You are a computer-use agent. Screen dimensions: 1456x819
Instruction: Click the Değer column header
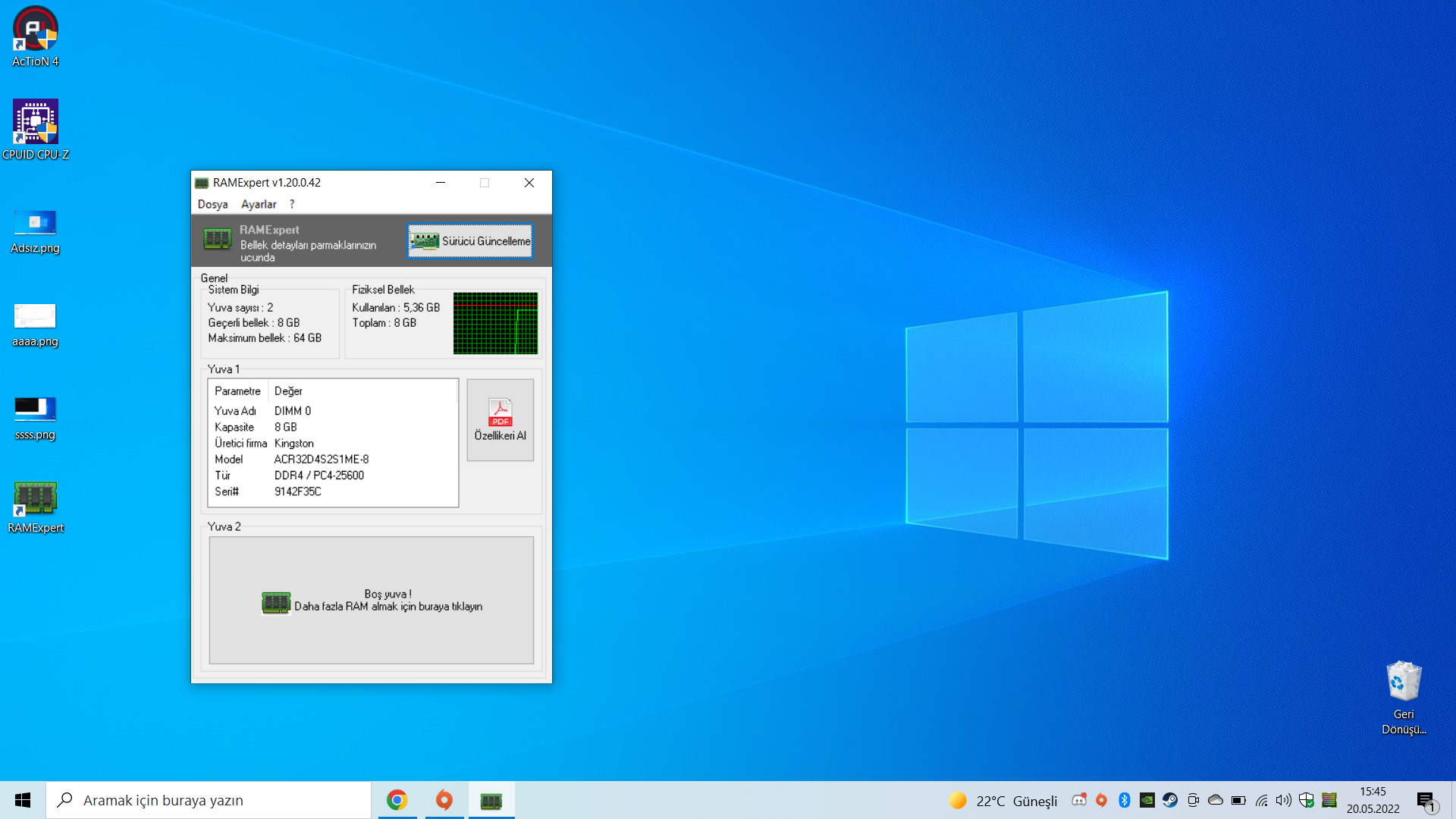[288, 391]
